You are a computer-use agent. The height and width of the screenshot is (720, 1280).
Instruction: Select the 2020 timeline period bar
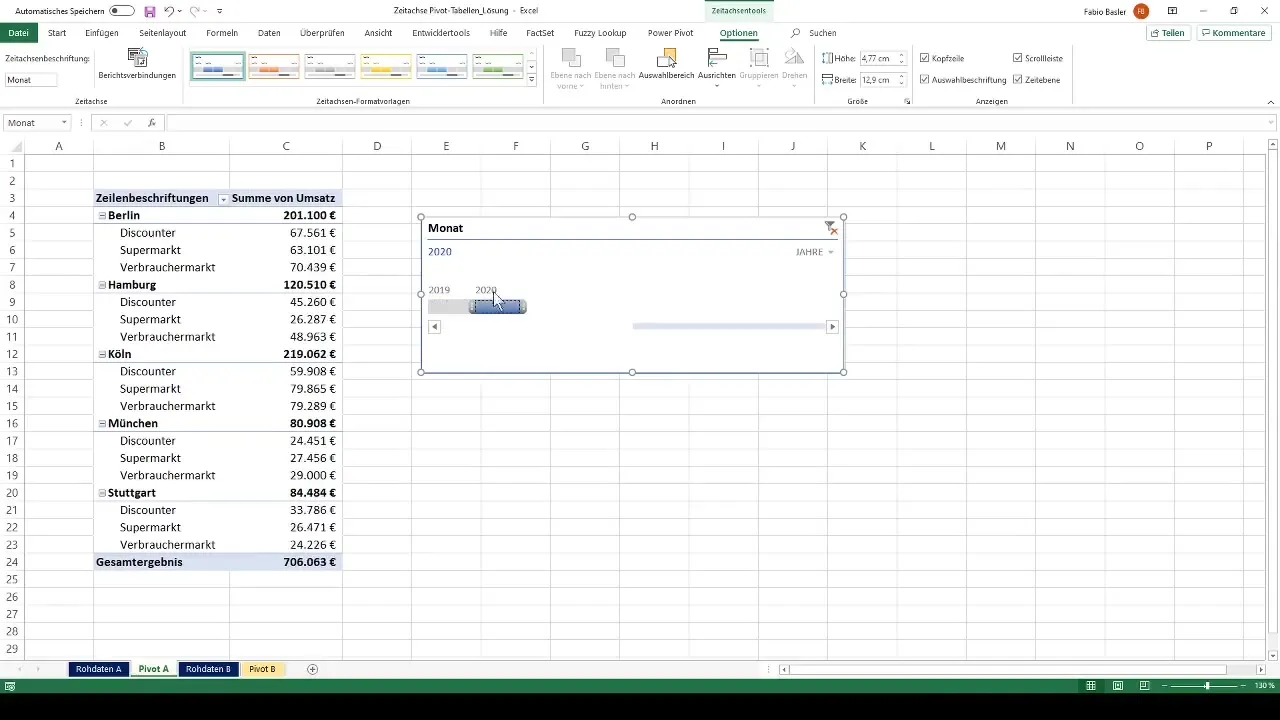[498, 306]
